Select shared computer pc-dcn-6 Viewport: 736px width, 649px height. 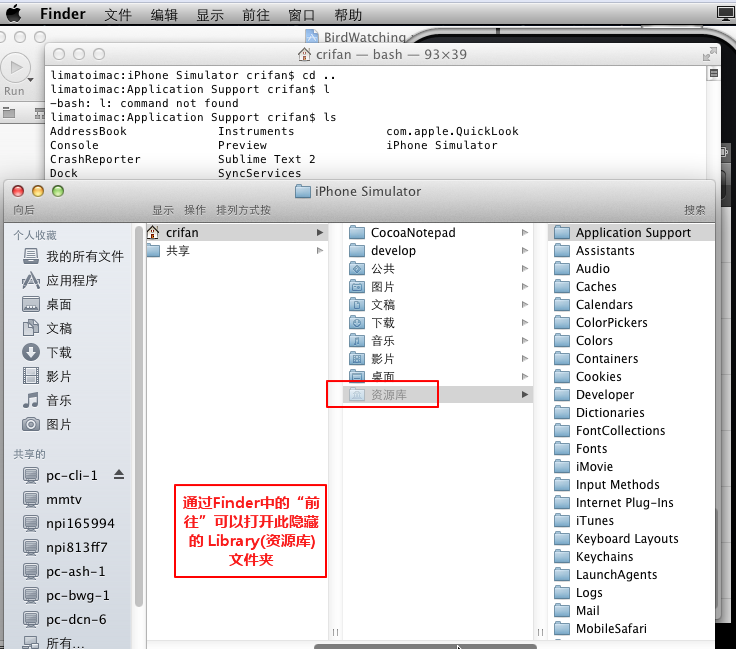(64, 619)
